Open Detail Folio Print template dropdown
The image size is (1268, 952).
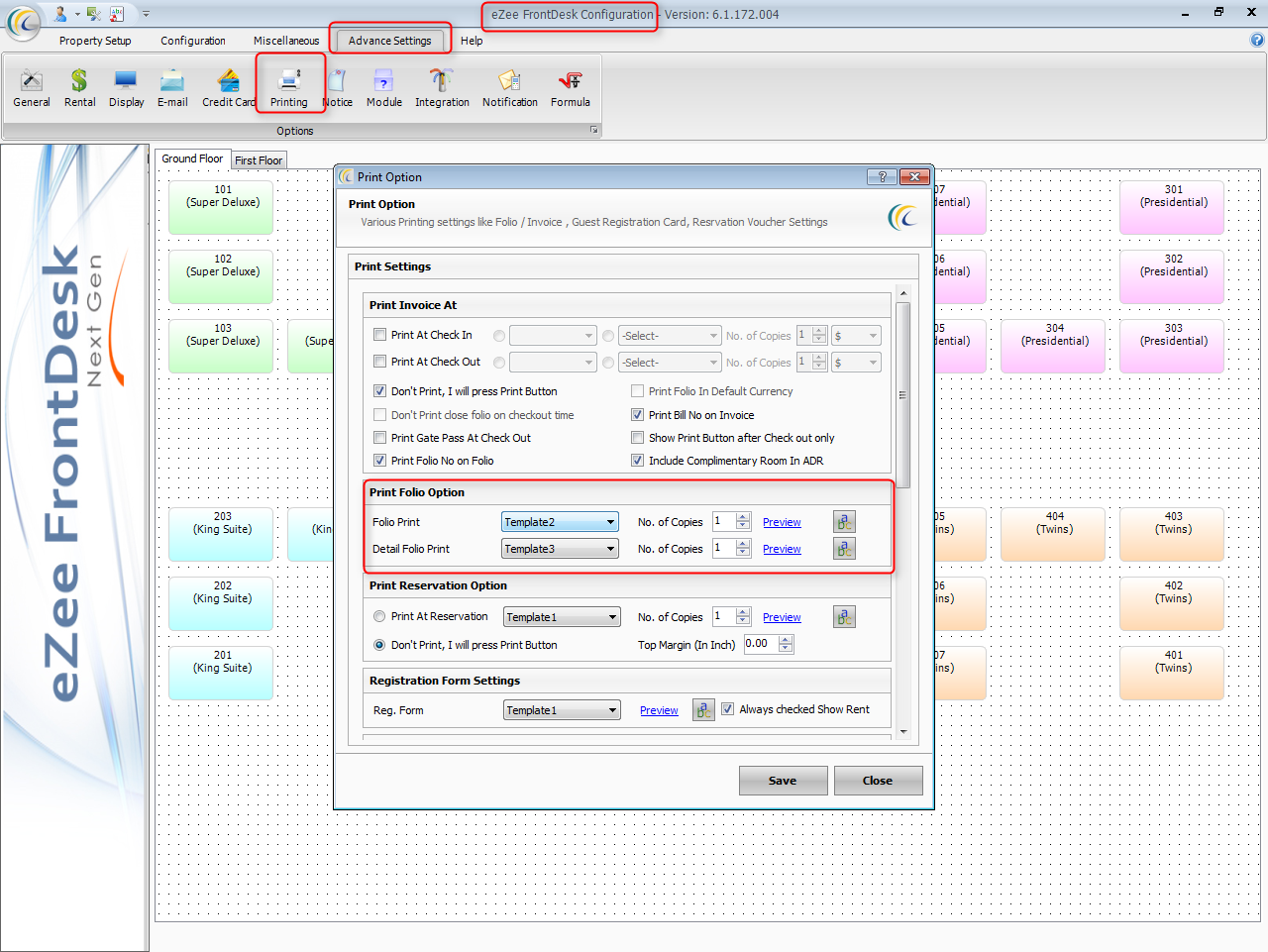(x=560, y=549)
